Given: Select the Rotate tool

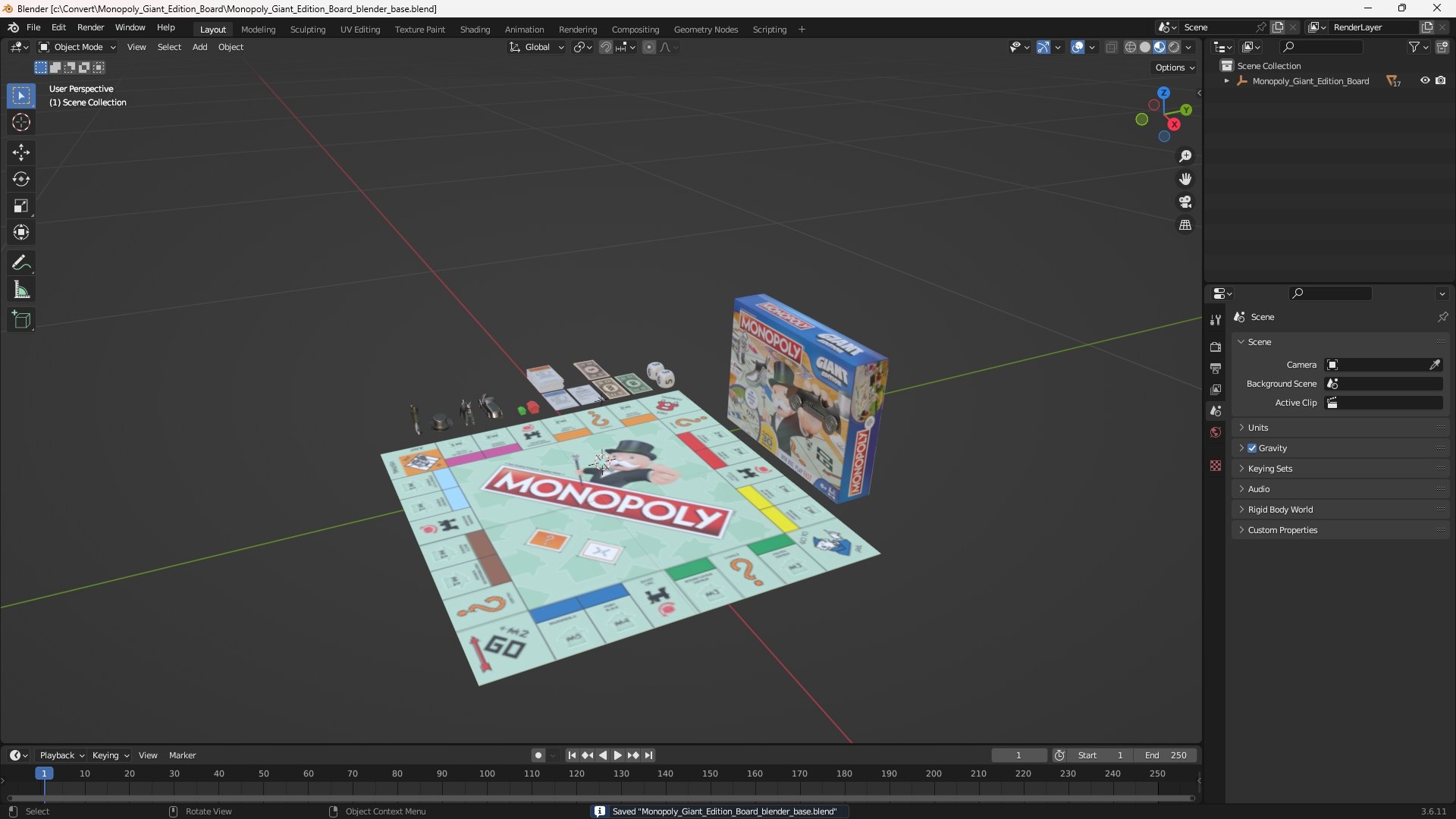Looking at the screenshot, I should [x=21, y=179].
